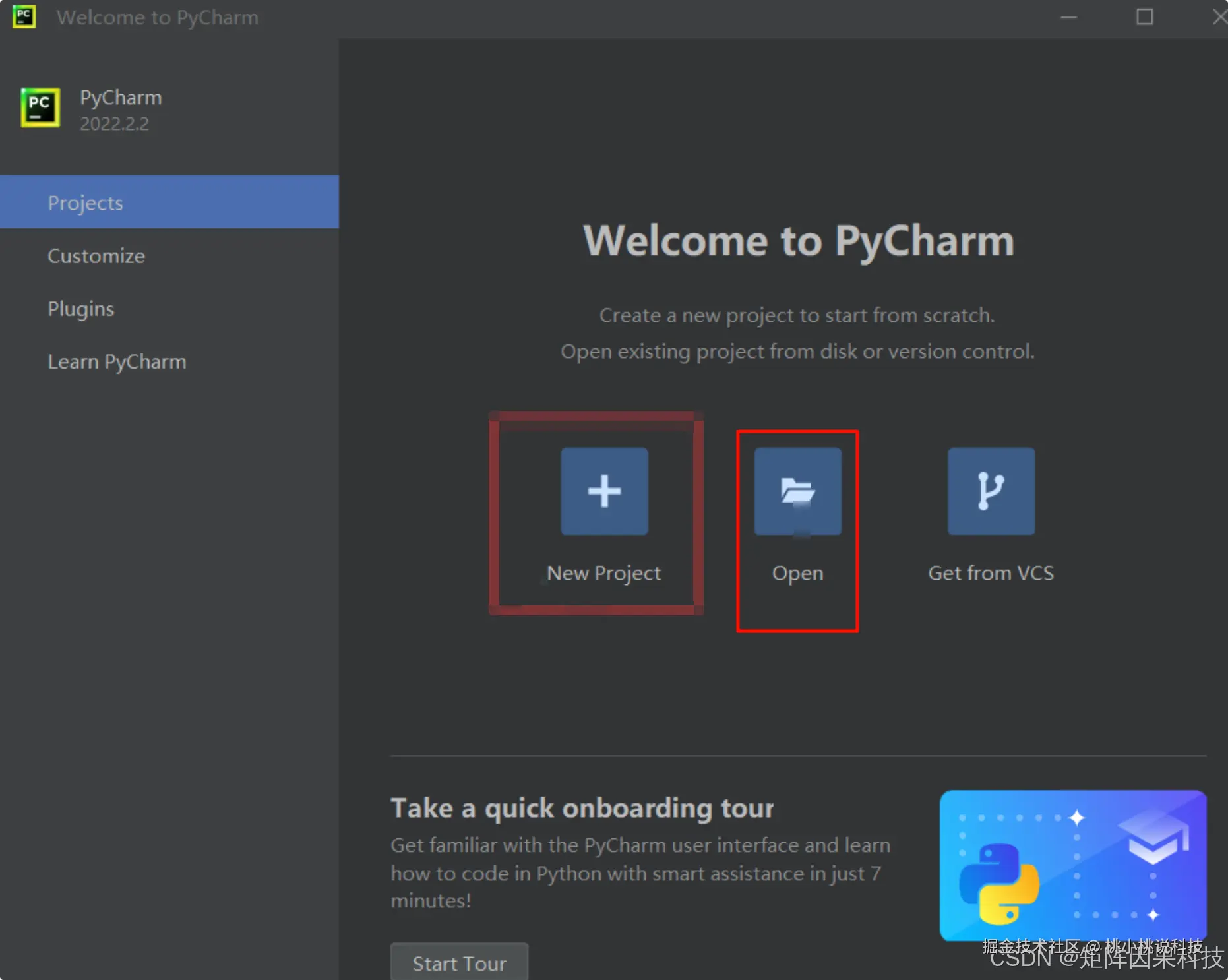Click the Open folder icon
The height and width of the screenshot is (980, 1228).
tap(797, 491)
